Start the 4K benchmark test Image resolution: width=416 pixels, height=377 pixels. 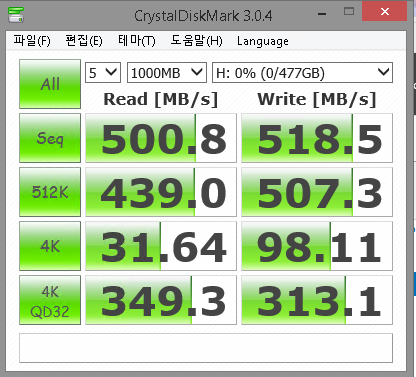pyautogui.click(x=50, y=246)
